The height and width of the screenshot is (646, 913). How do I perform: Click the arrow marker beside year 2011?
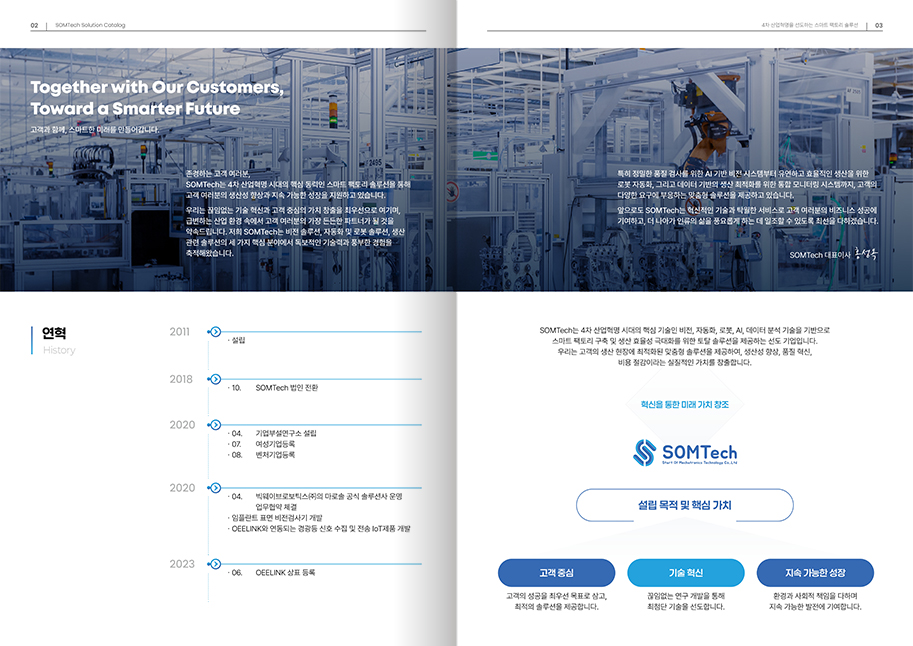[214, 332]
